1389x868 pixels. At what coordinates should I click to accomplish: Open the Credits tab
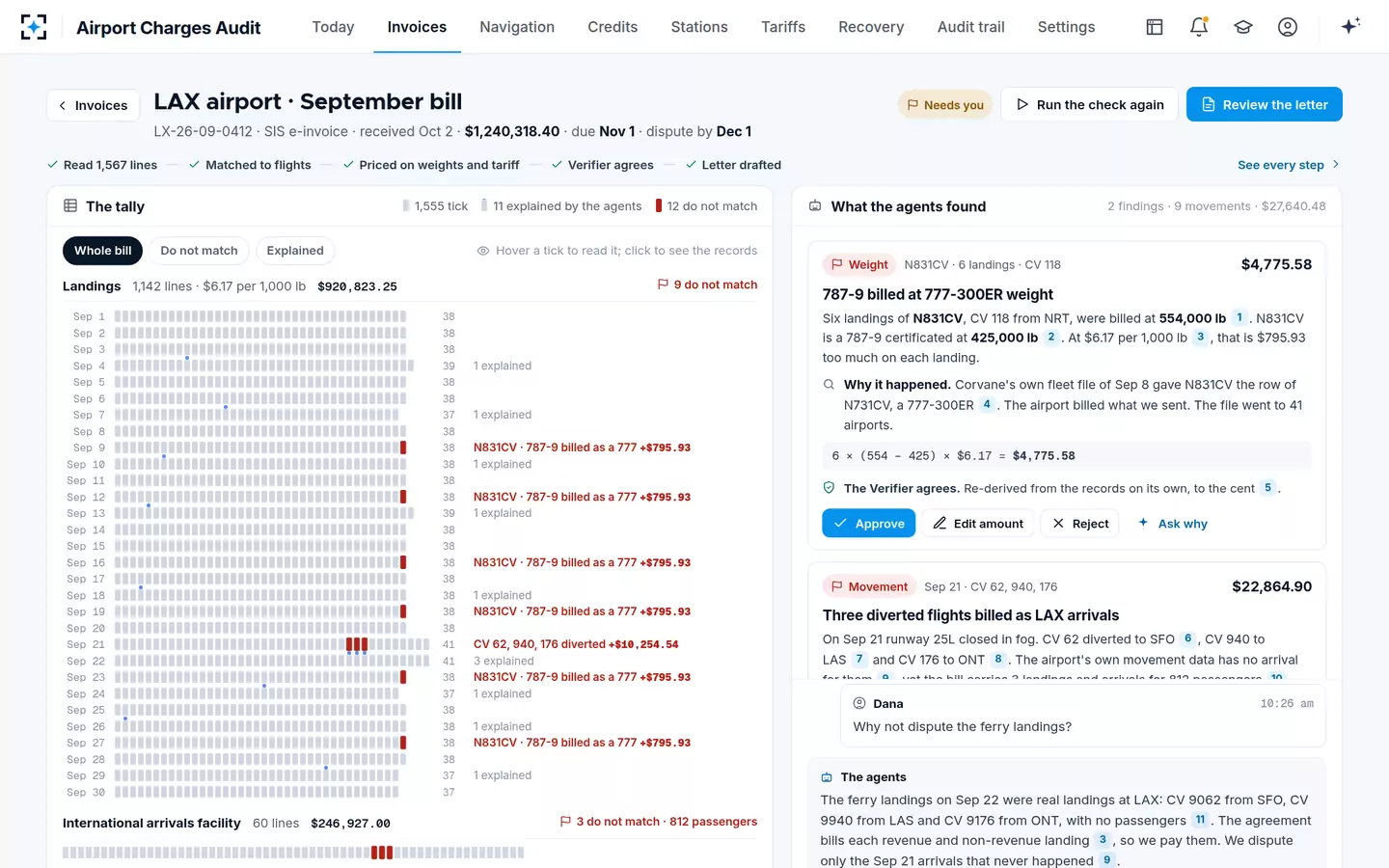[613, 27]
